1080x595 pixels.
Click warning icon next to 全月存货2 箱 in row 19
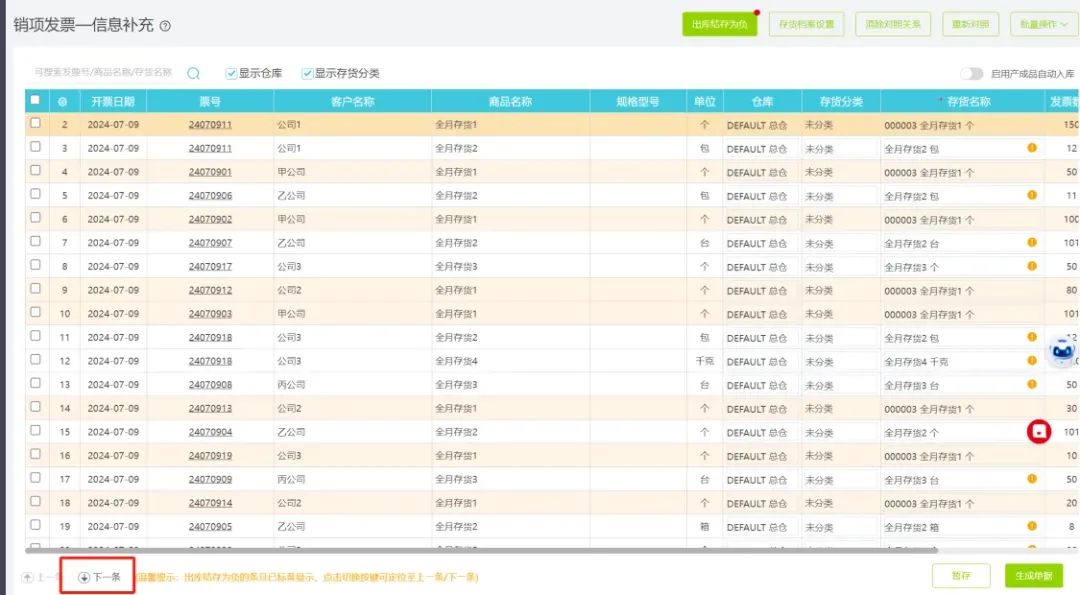[1031, 526]
